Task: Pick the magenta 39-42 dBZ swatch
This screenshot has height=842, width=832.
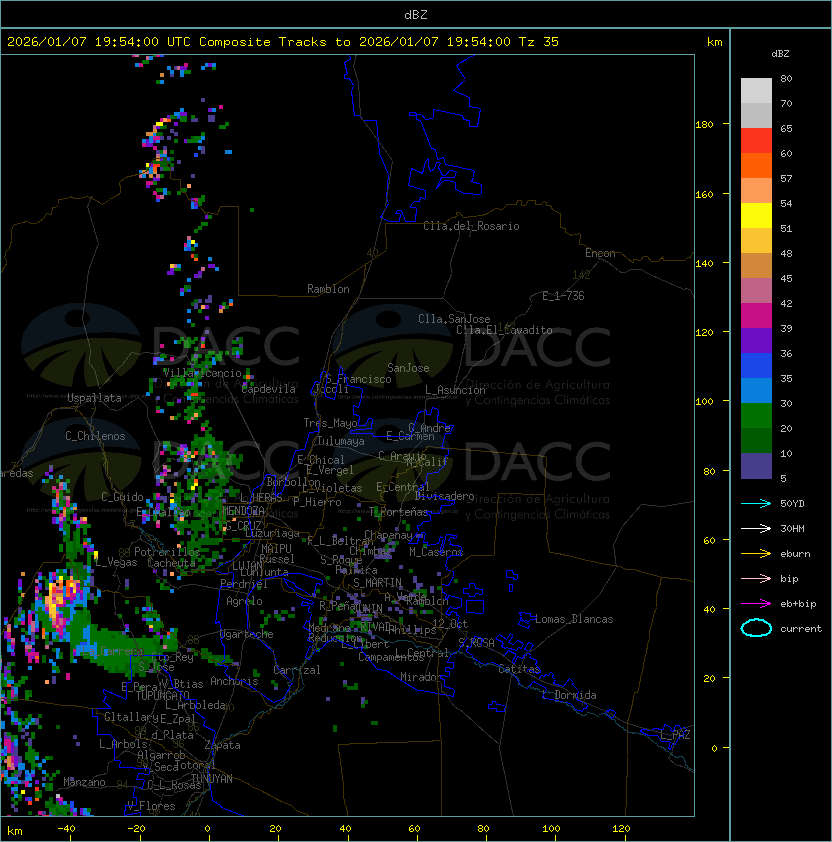Action: click(756, 316)
